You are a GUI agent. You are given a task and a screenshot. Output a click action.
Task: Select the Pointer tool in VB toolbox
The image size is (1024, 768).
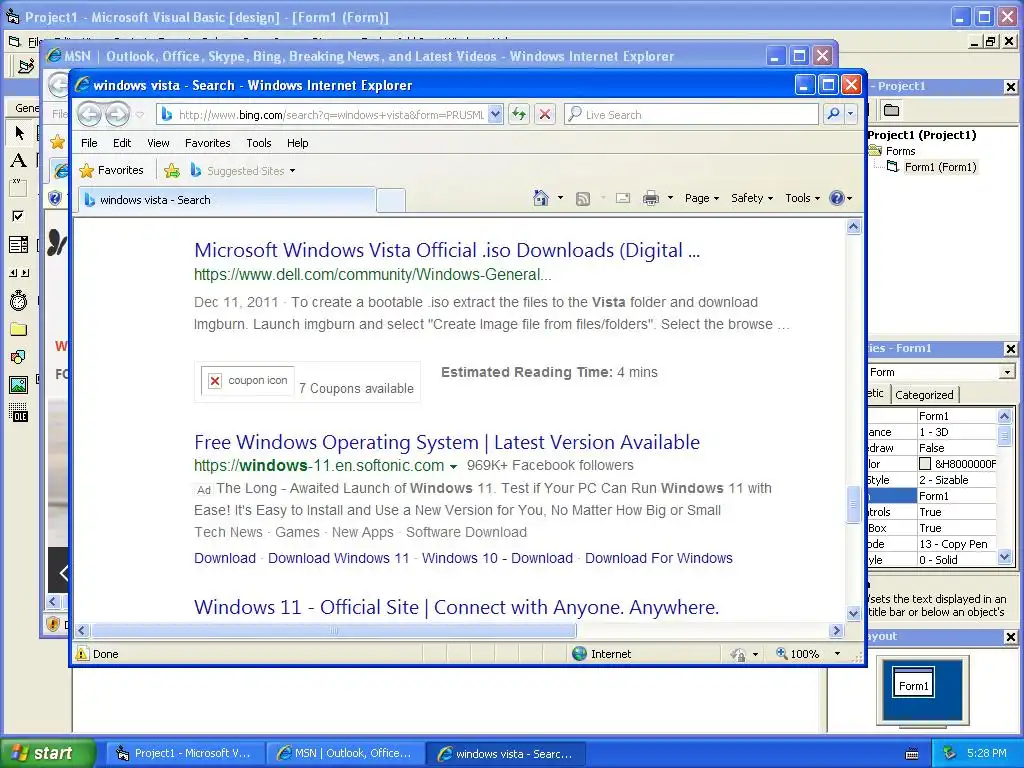[19, 133]
